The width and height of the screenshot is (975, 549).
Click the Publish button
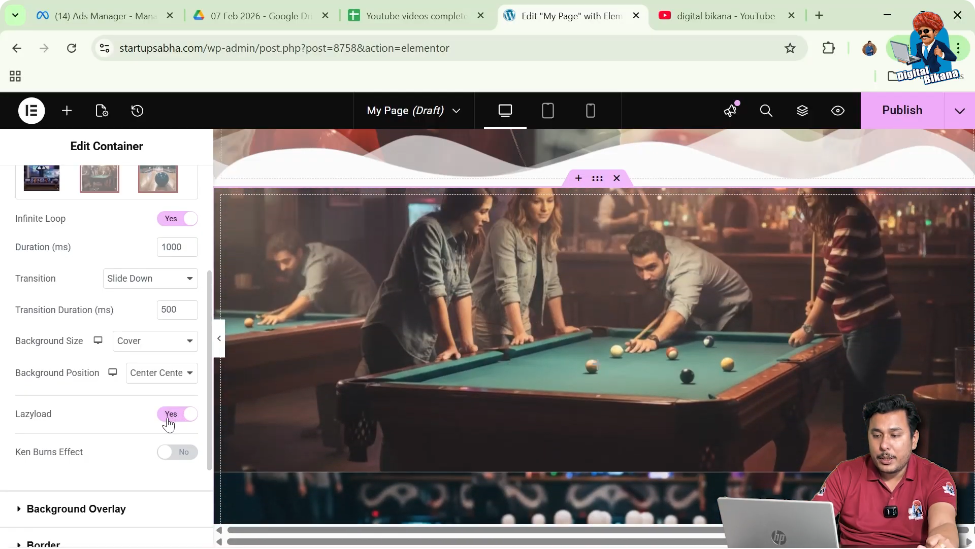(x=901, y=111)
